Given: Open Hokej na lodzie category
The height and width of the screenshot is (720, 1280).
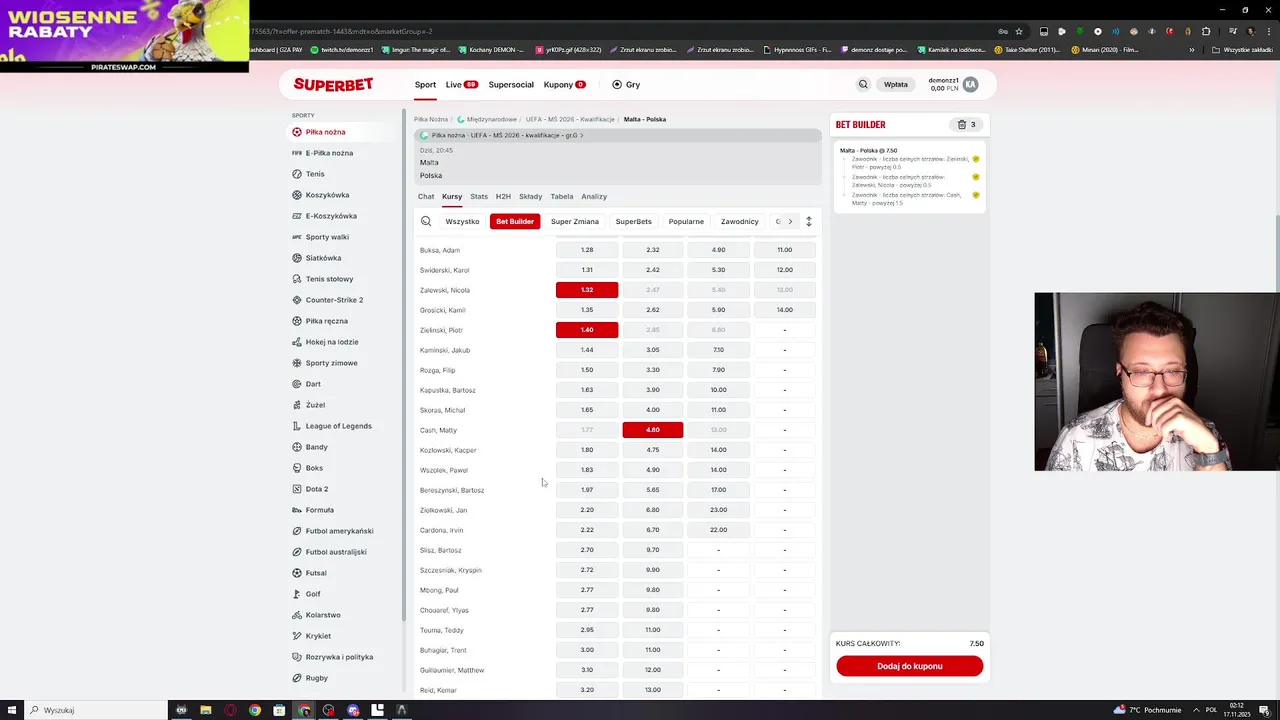Looking at the screenshot, I should pos(325,342).
